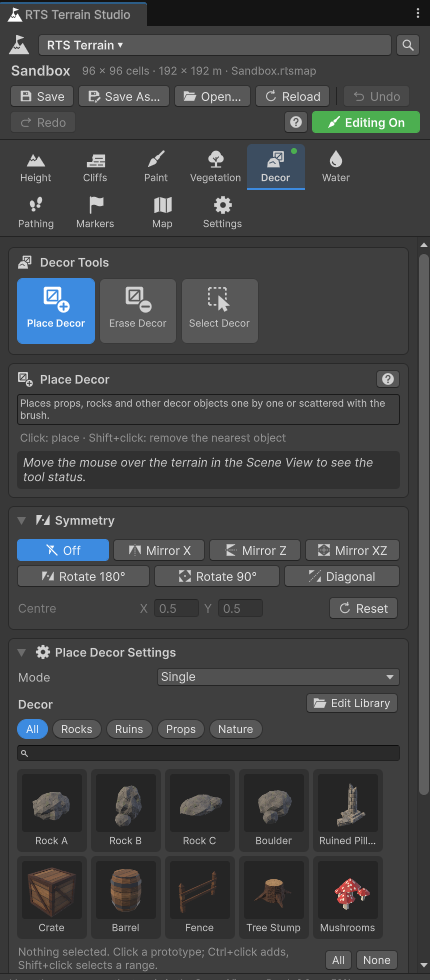Filter decor by Rocks

[77, 729]
